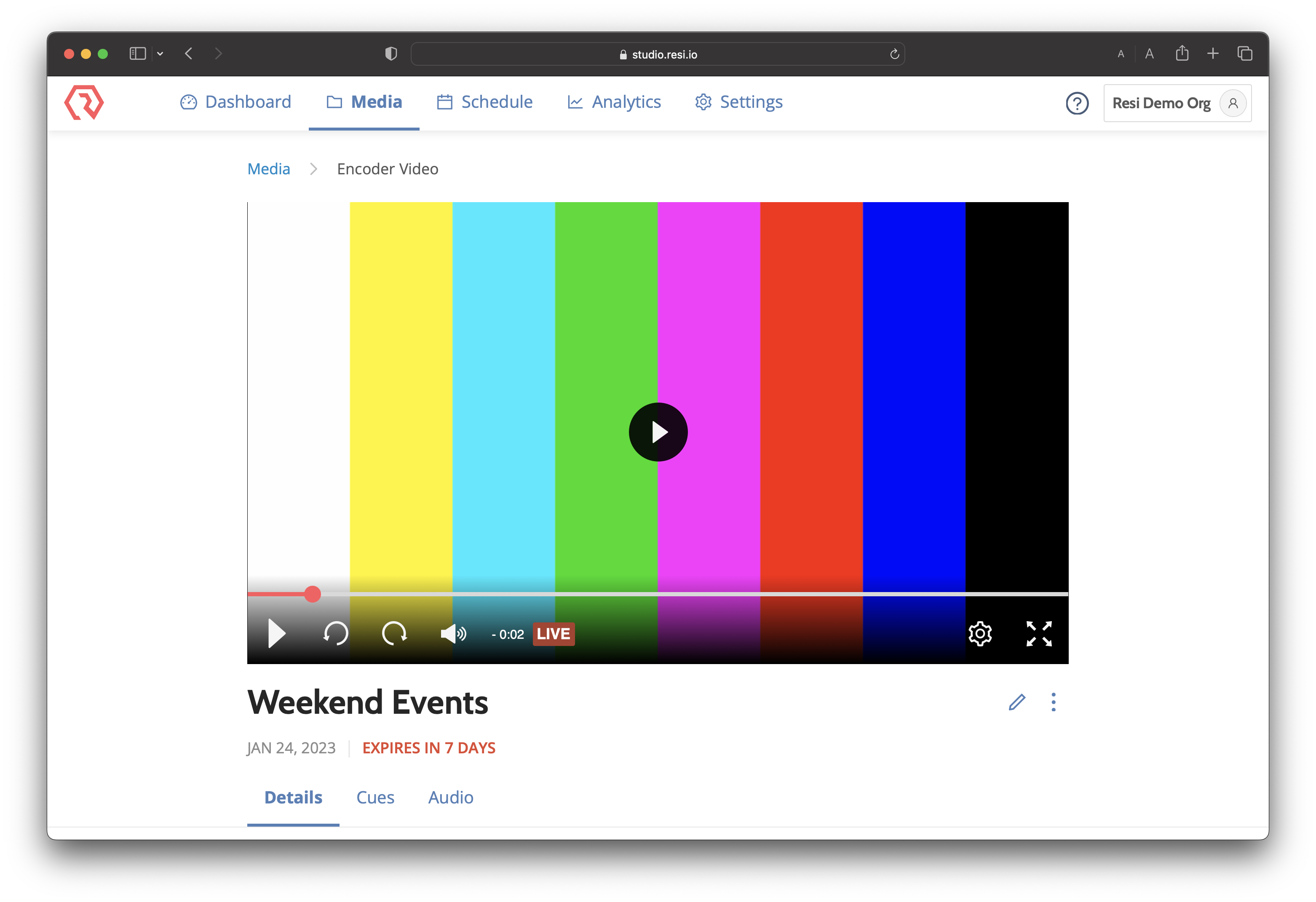Open video player settings gear

point(980,634)
